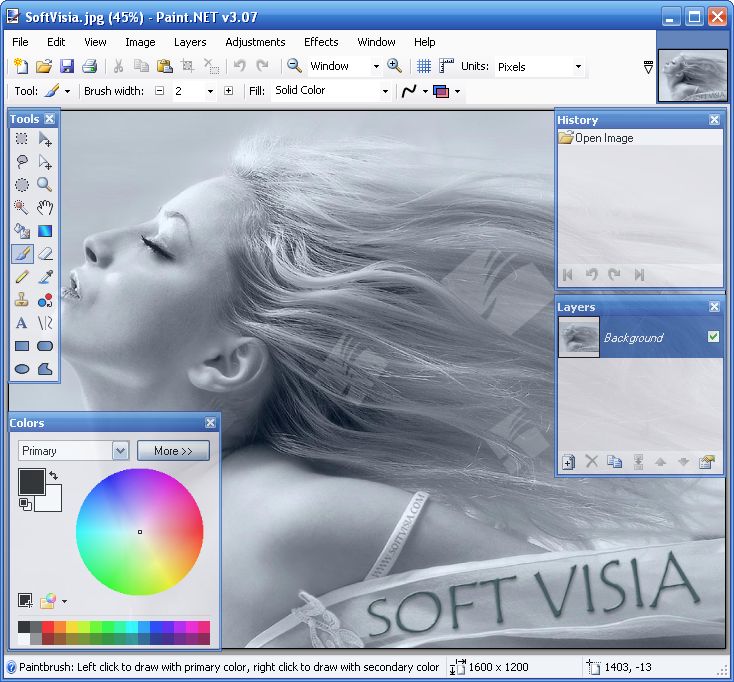Click the SoftVisia image thumbnail at top right

[693, 75]
